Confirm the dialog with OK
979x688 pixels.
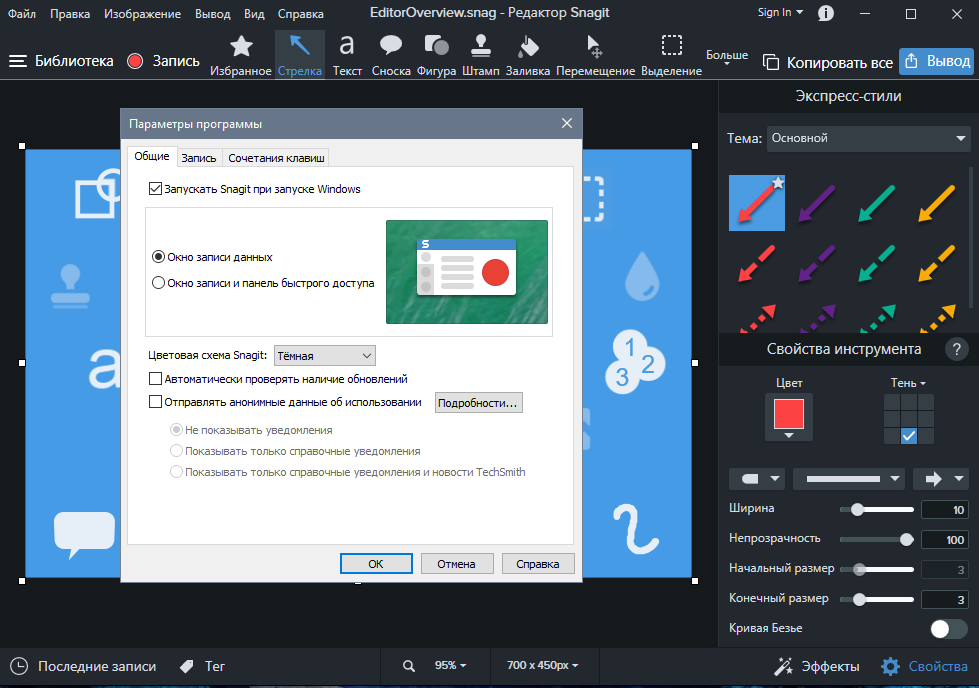coord(376,564)
